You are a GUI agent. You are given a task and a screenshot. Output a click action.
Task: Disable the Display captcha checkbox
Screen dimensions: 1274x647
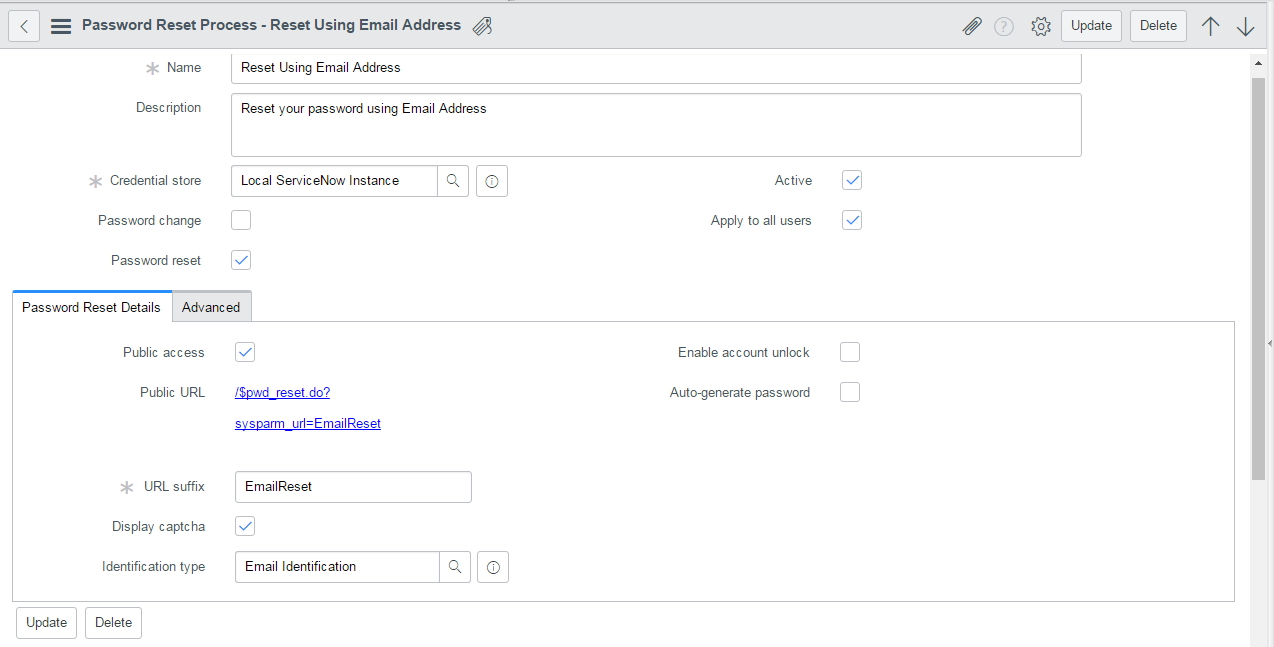[x=244, y=525]
